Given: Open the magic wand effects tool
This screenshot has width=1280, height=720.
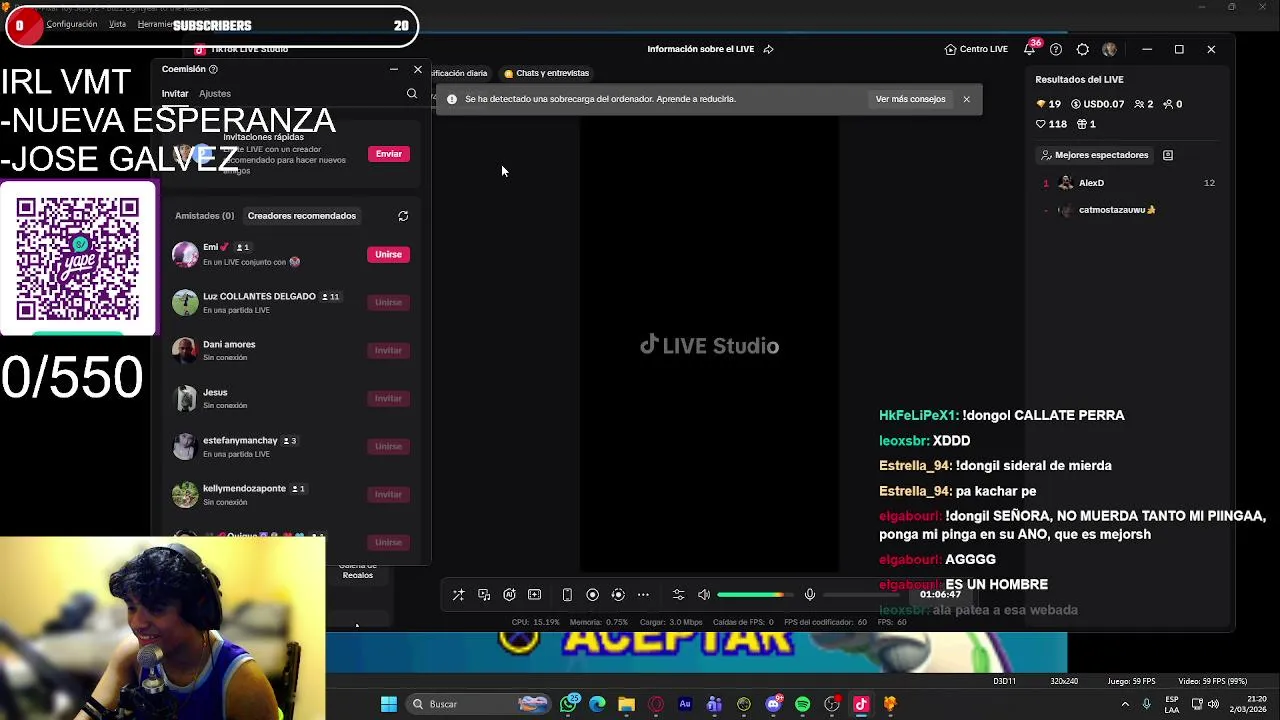Looking at the screenshot, I should (x=458, y=595).
